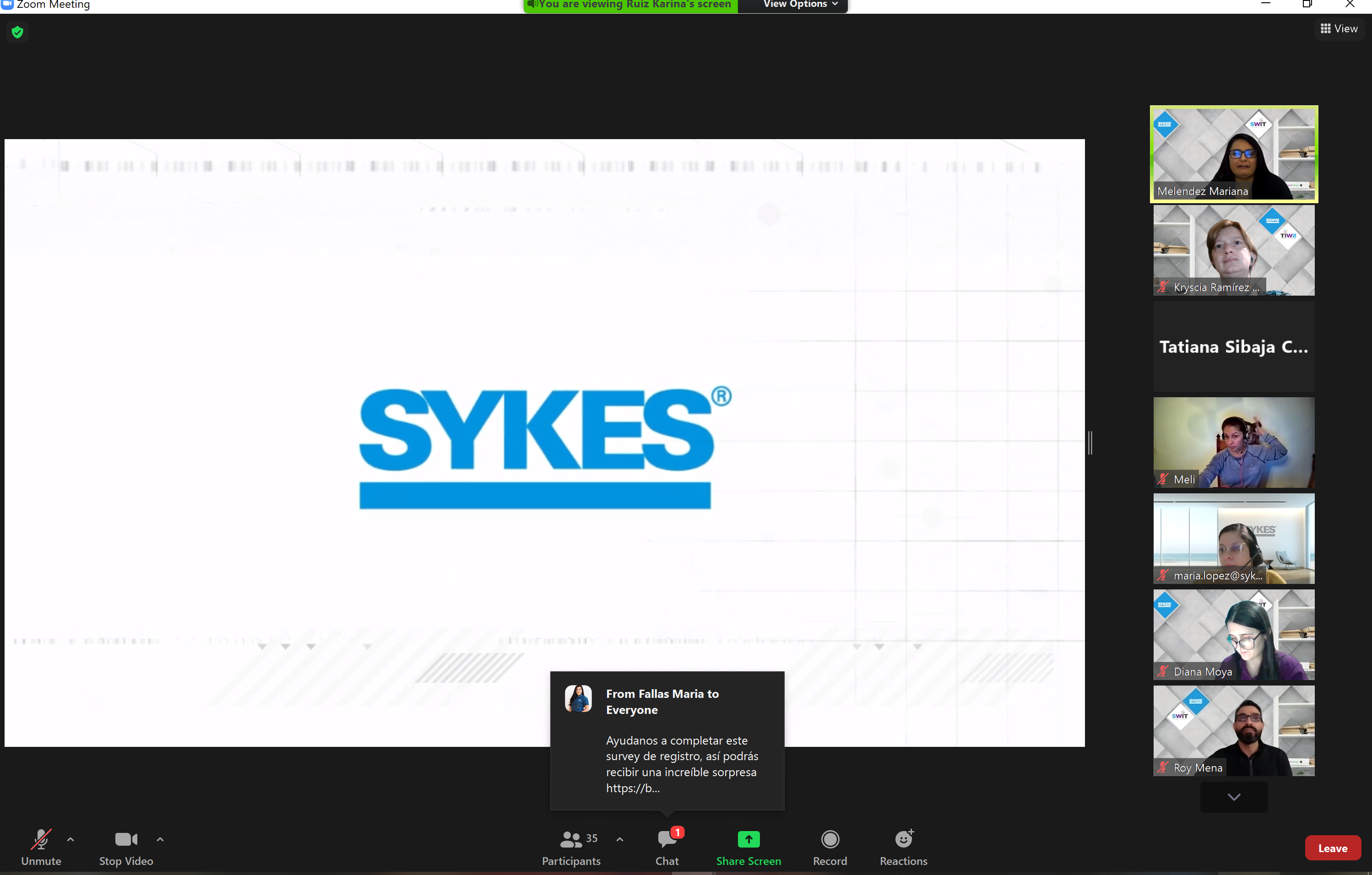Select Roy Mena's video thumbnail

click(x=1234, y=730)
